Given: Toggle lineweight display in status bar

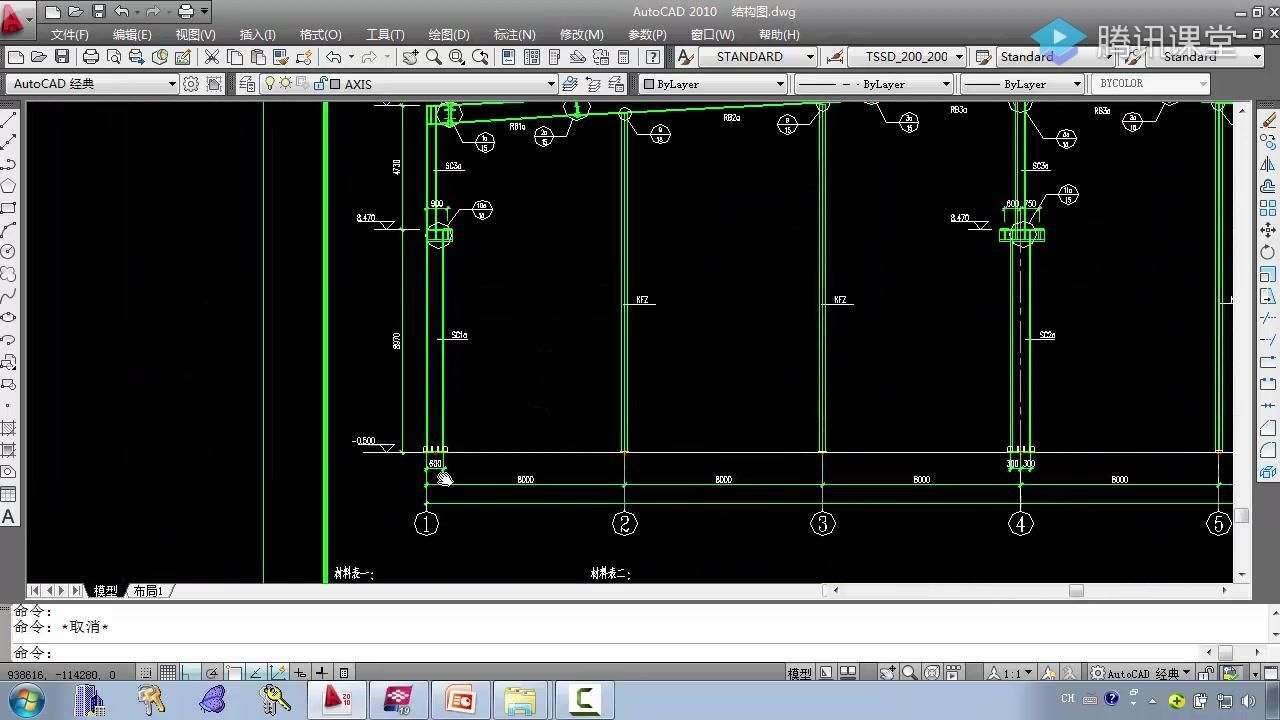Looking at the screenshot, I should (322, 673).
